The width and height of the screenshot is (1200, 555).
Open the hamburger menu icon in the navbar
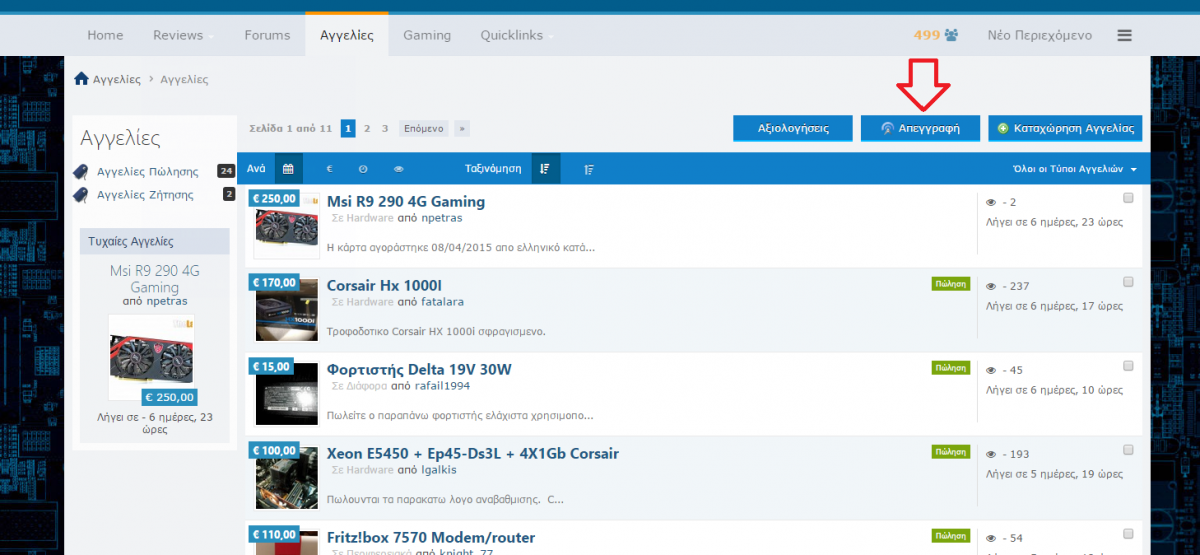pyautogui.click(x=1124, y=35)
